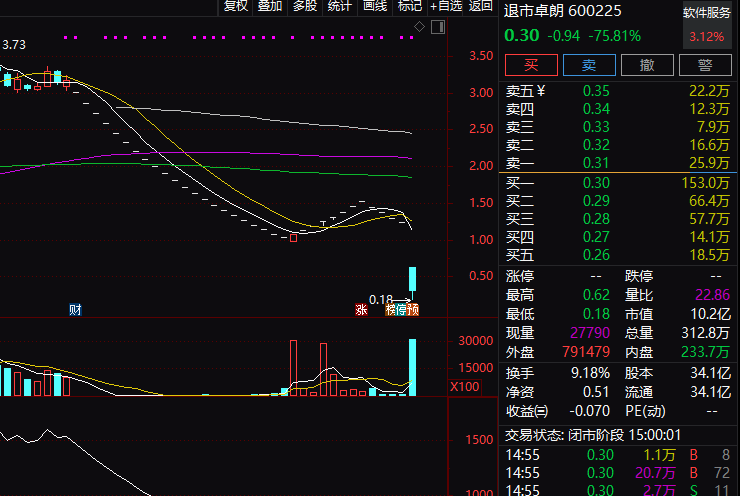The height and width of the screenshot is (496, 740).
Task: Click the 撤 cancel order button
Action: [x=647, y=66]
